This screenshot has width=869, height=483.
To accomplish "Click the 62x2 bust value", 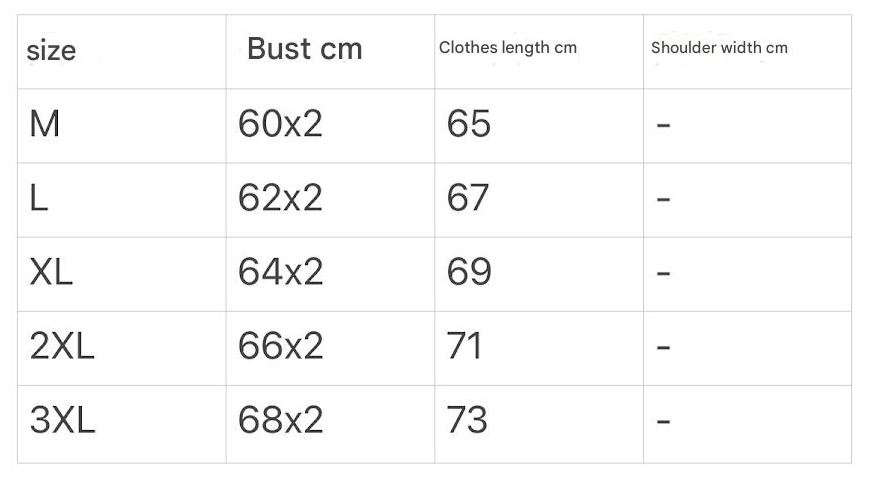I will click(280, 198).
